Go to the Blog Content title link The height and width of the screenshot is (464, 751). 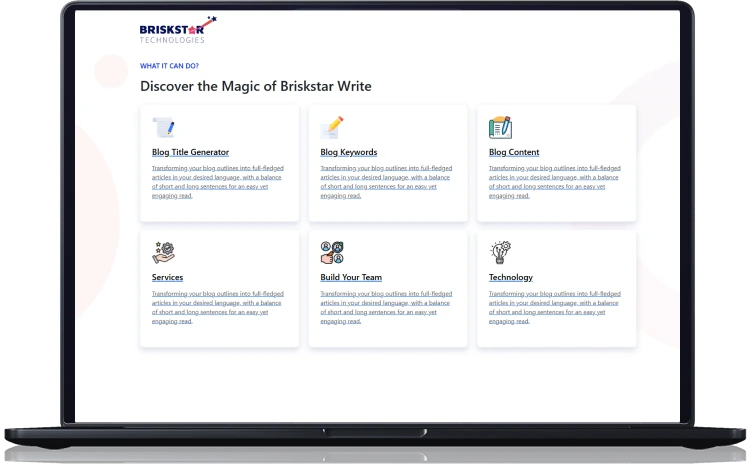coord(514,152)
